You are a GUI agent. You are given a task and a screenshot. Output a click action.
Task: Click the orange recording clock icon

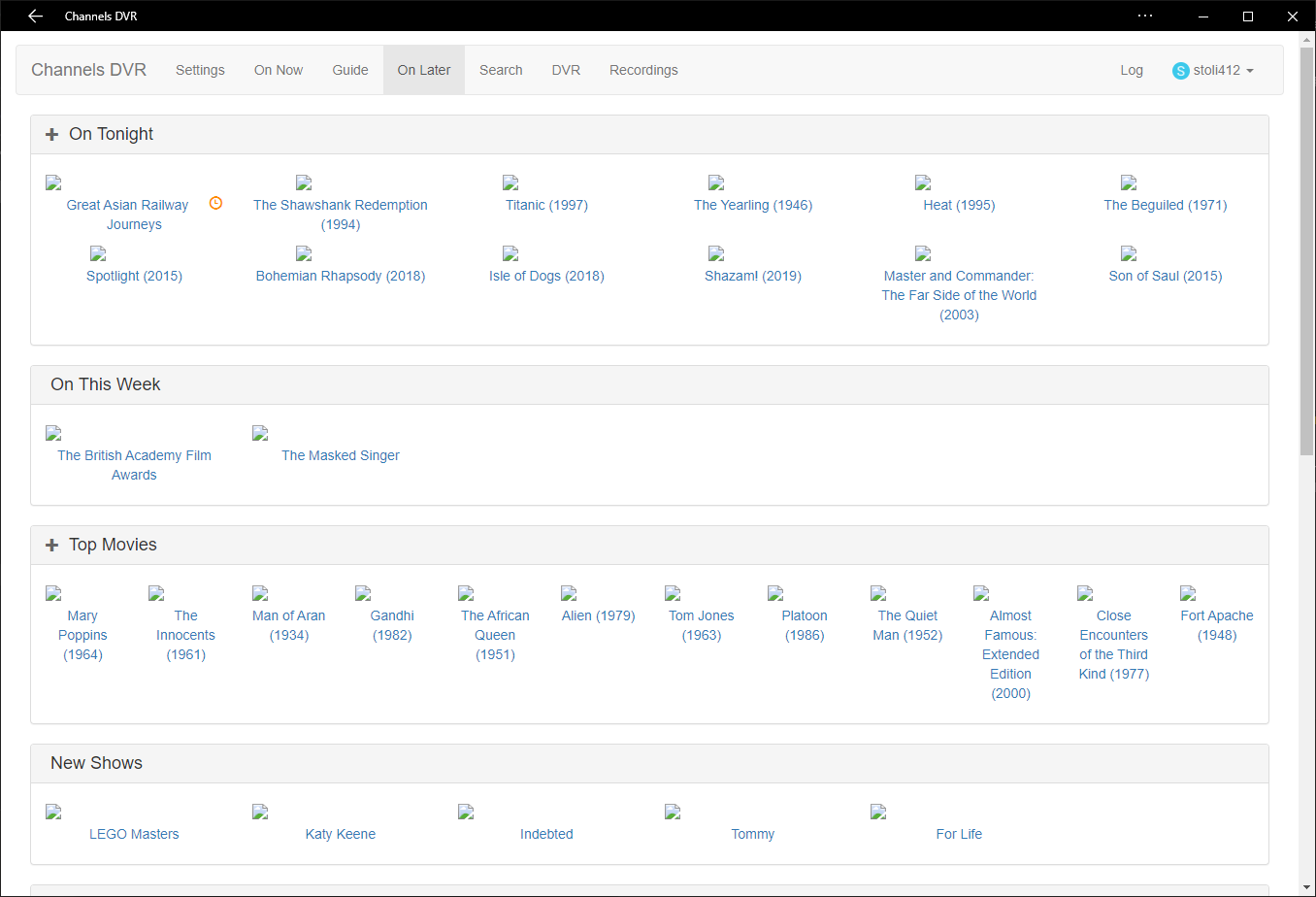tap(216, 203)
